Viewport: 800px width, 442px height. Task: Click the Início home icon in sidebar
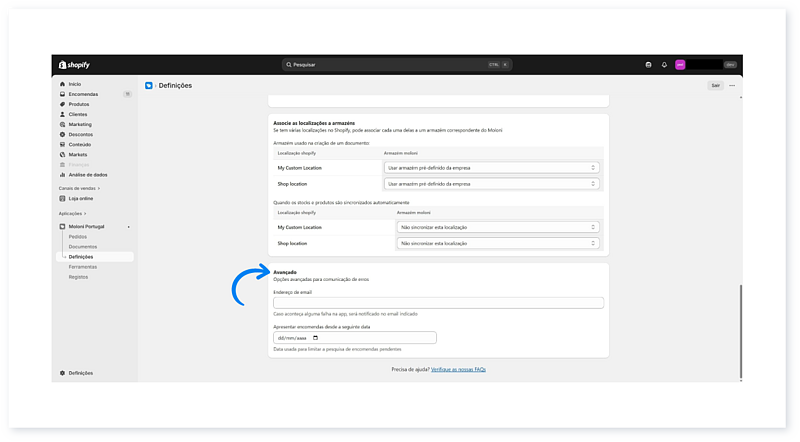coord(62,84)
